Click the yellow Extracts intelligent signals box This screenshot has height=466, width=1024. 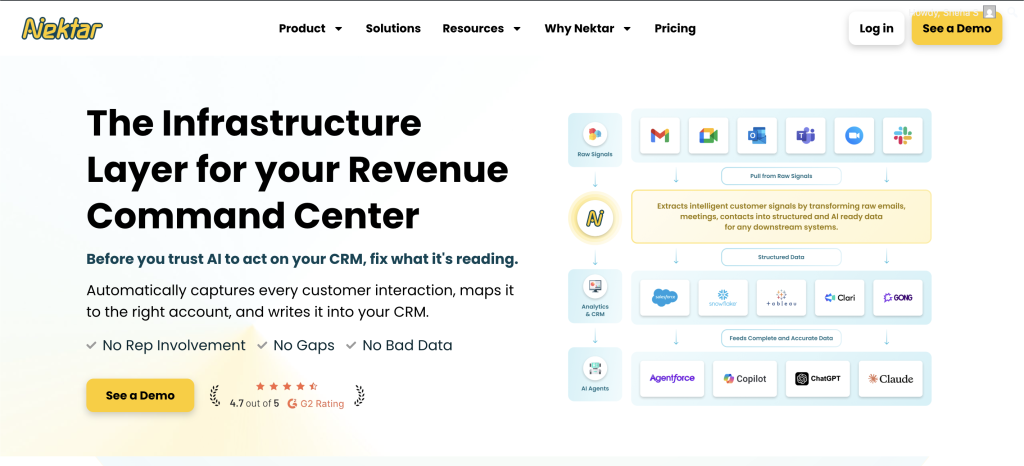pos(781,217)
